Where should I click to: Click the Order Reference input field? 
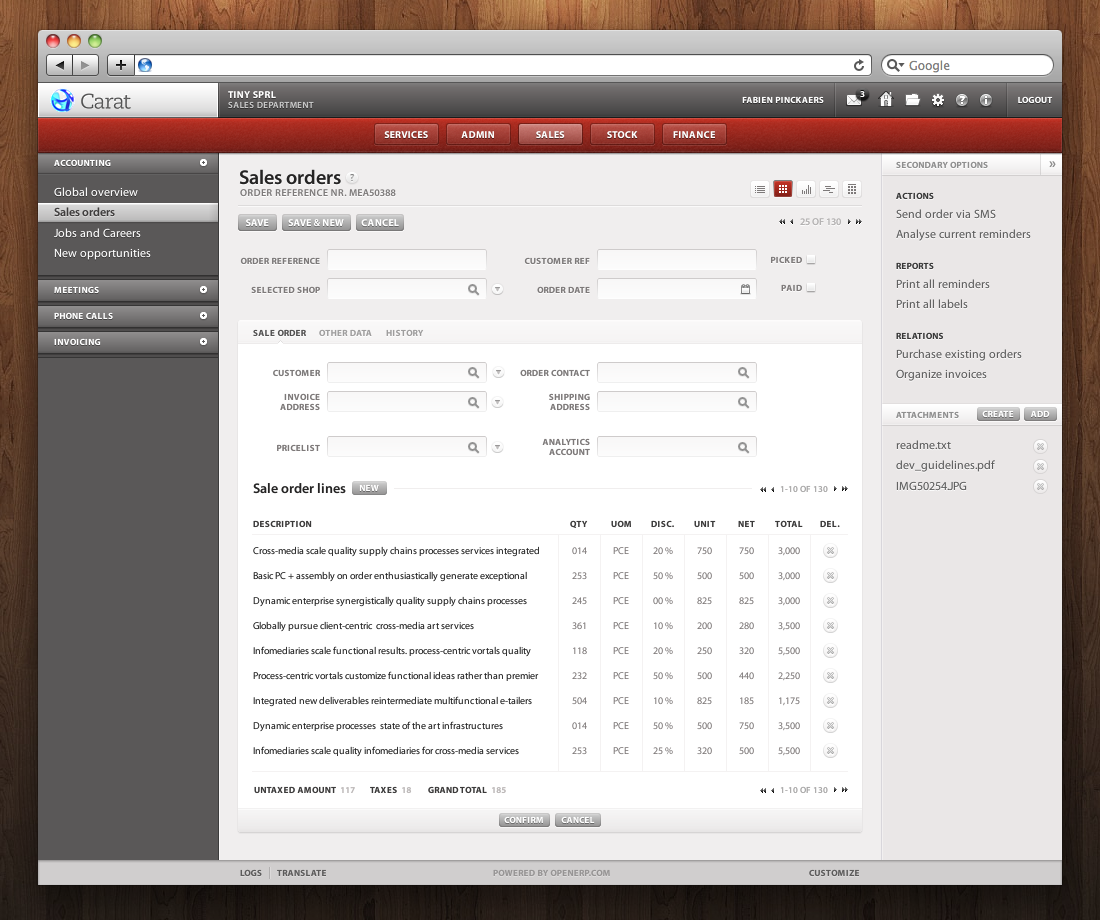(407, 260)
